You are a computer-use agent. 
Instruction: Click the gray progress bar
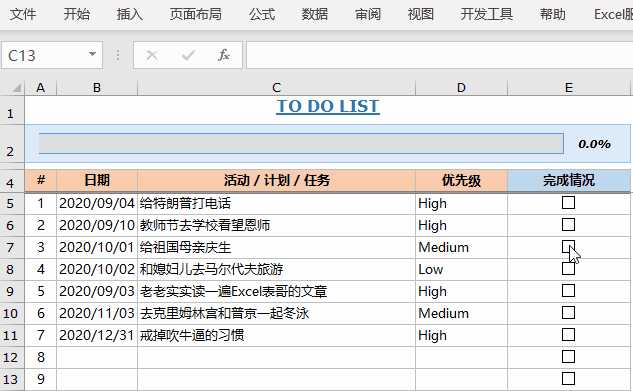[x=301, y=143]
